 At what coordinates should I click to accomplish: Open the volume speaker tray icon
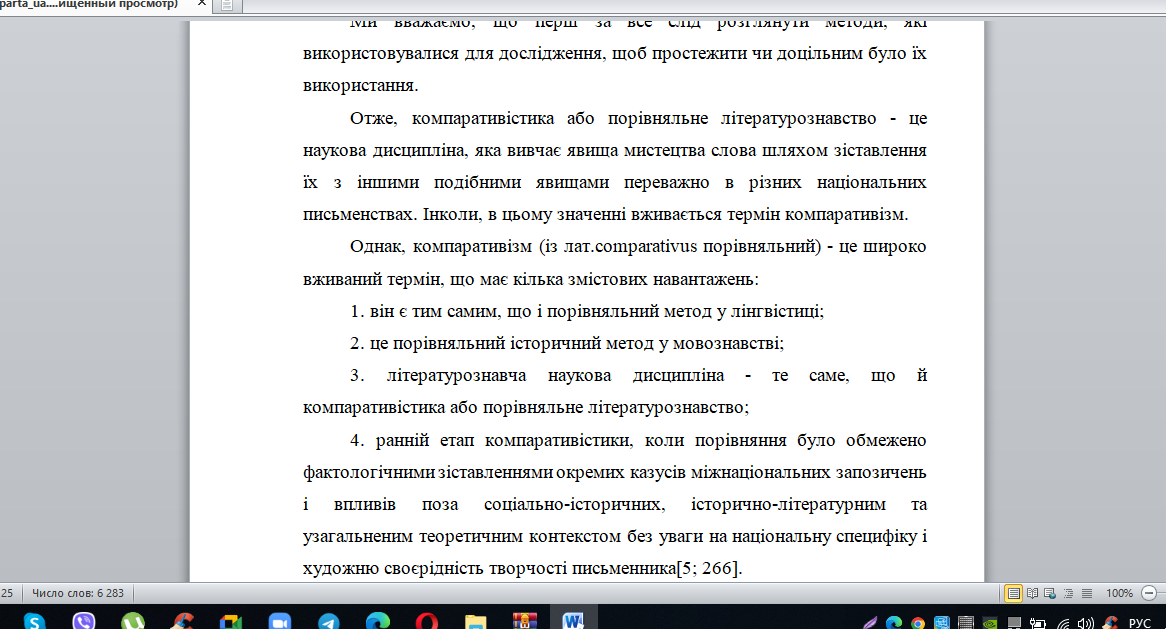click(1086, 623)
